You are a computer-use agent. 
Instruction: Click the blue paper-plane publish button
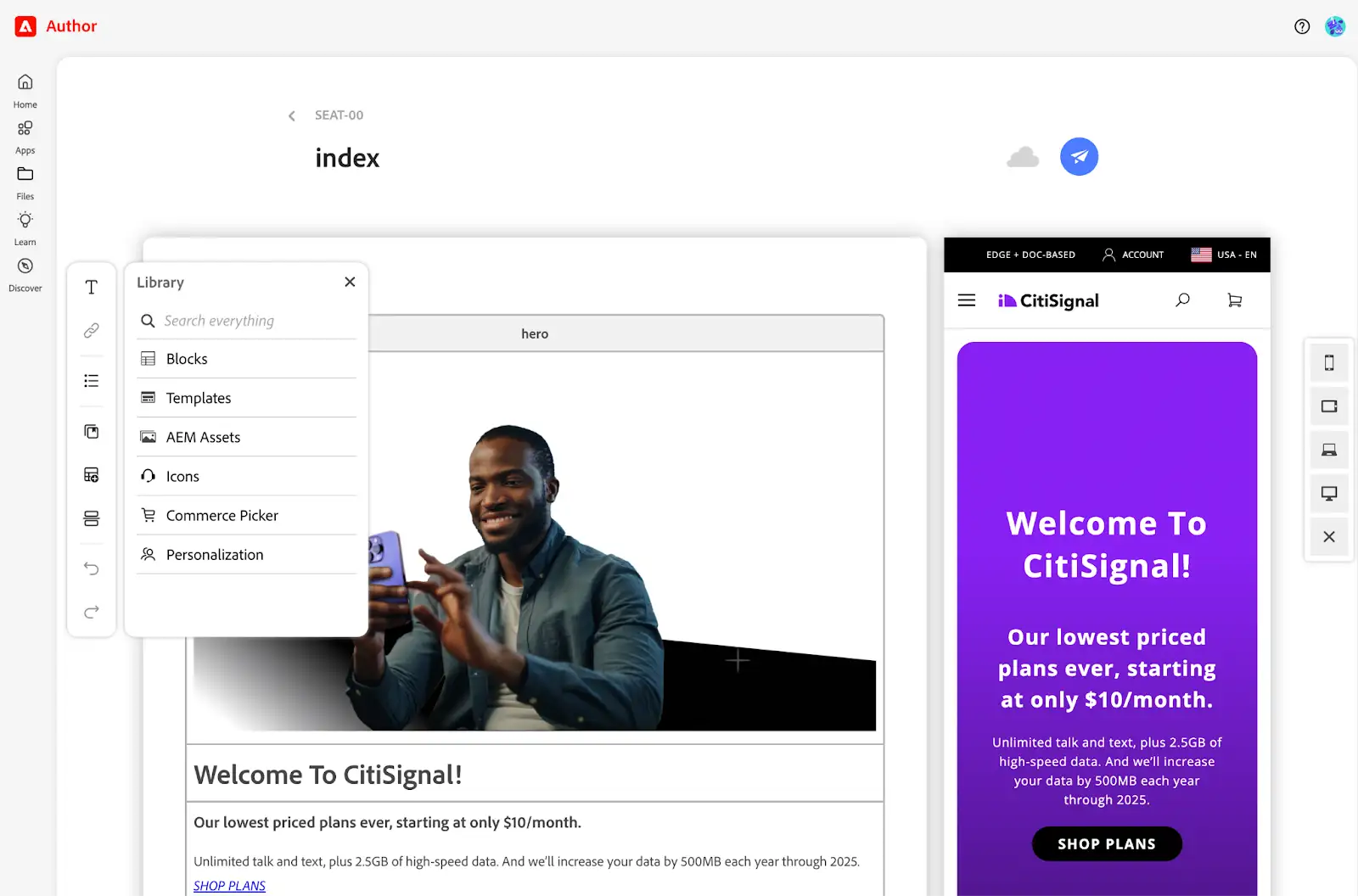click(x=1079, y=157)
